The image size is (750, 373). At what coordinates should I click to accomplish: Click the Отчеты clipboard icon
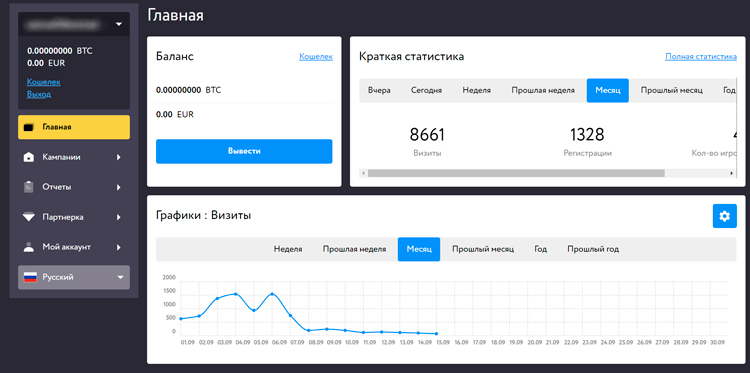pos(29,187)
